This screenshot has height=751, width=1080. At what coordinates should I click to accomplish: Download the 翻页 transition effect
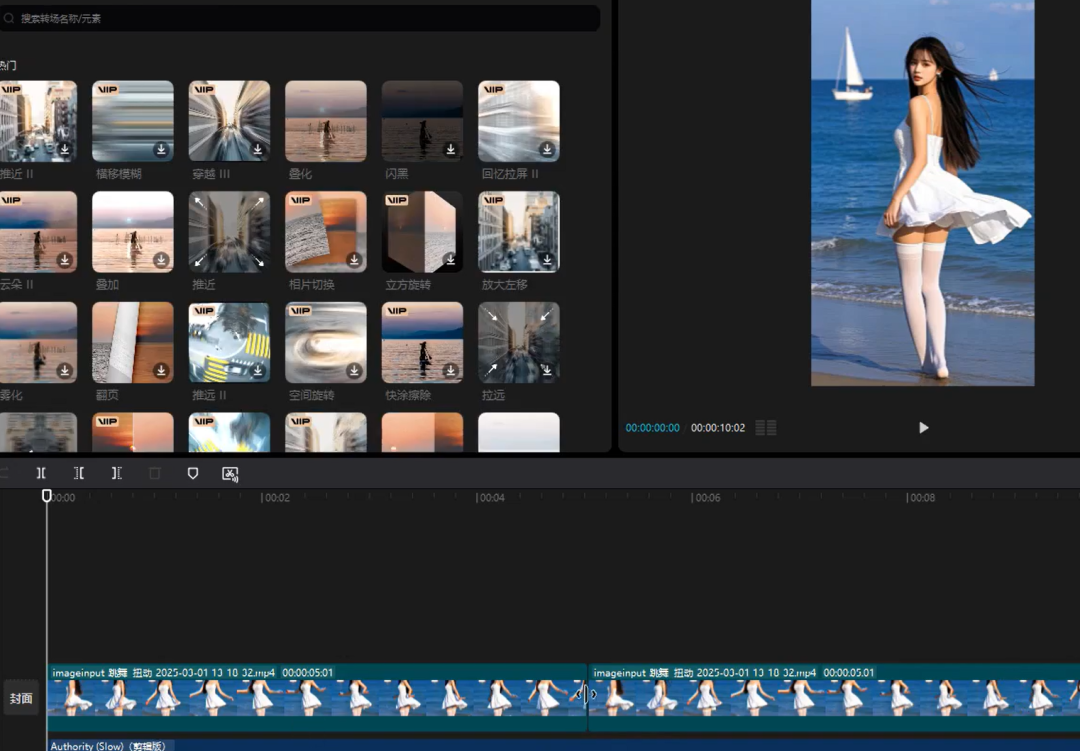(161, 370)
